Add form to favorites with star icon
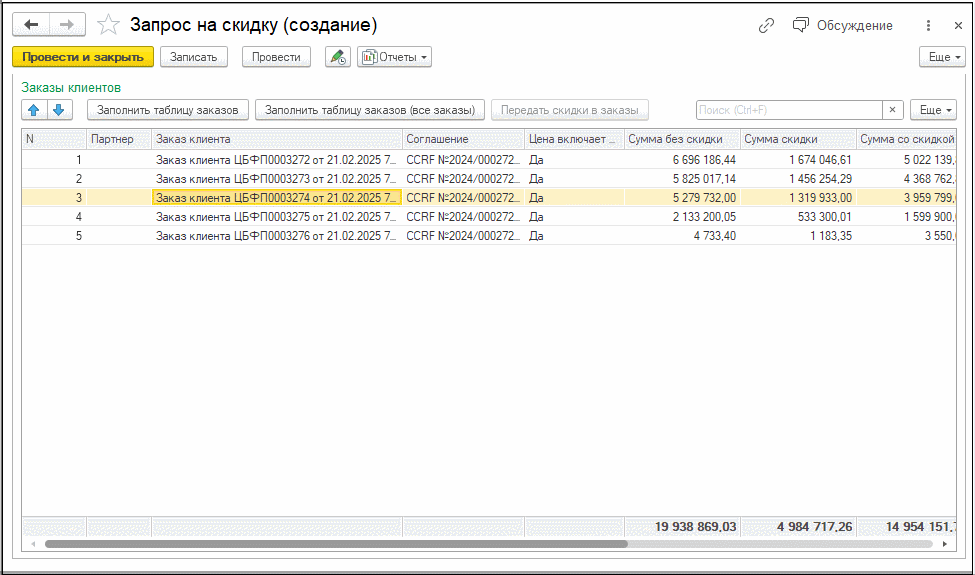 (x=109, y=25)
